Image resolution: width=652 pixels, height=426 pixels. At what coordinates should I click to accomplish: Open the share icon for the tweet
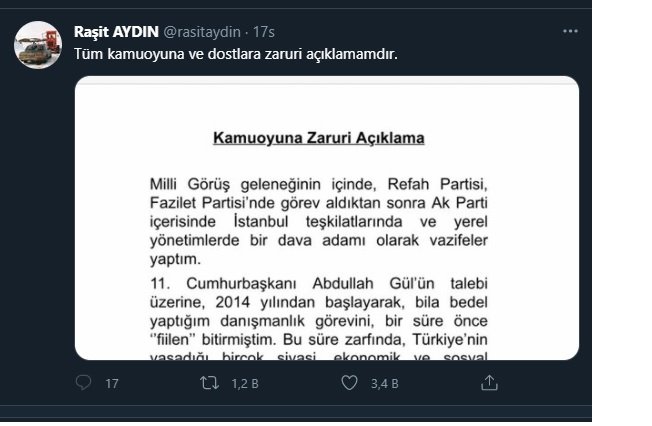coord(489,383)
